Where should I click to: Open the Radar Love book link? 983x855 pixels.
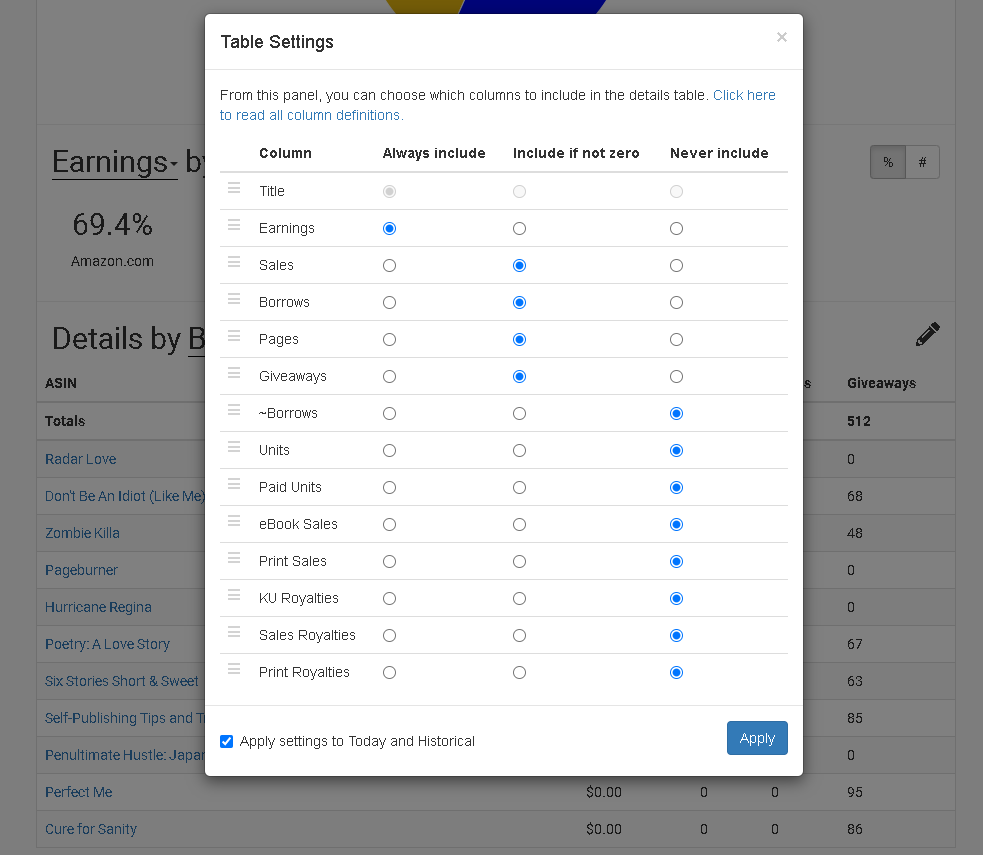click(x=80, y=459)
